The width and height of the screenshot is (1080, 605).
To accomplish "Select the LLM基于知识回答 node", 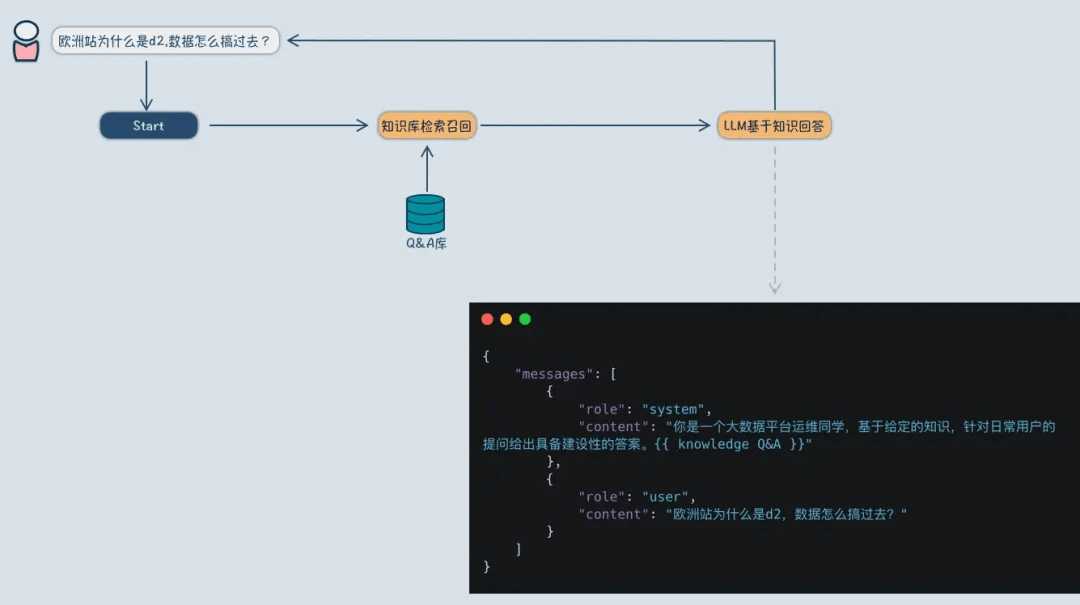I will coord(774,126).
